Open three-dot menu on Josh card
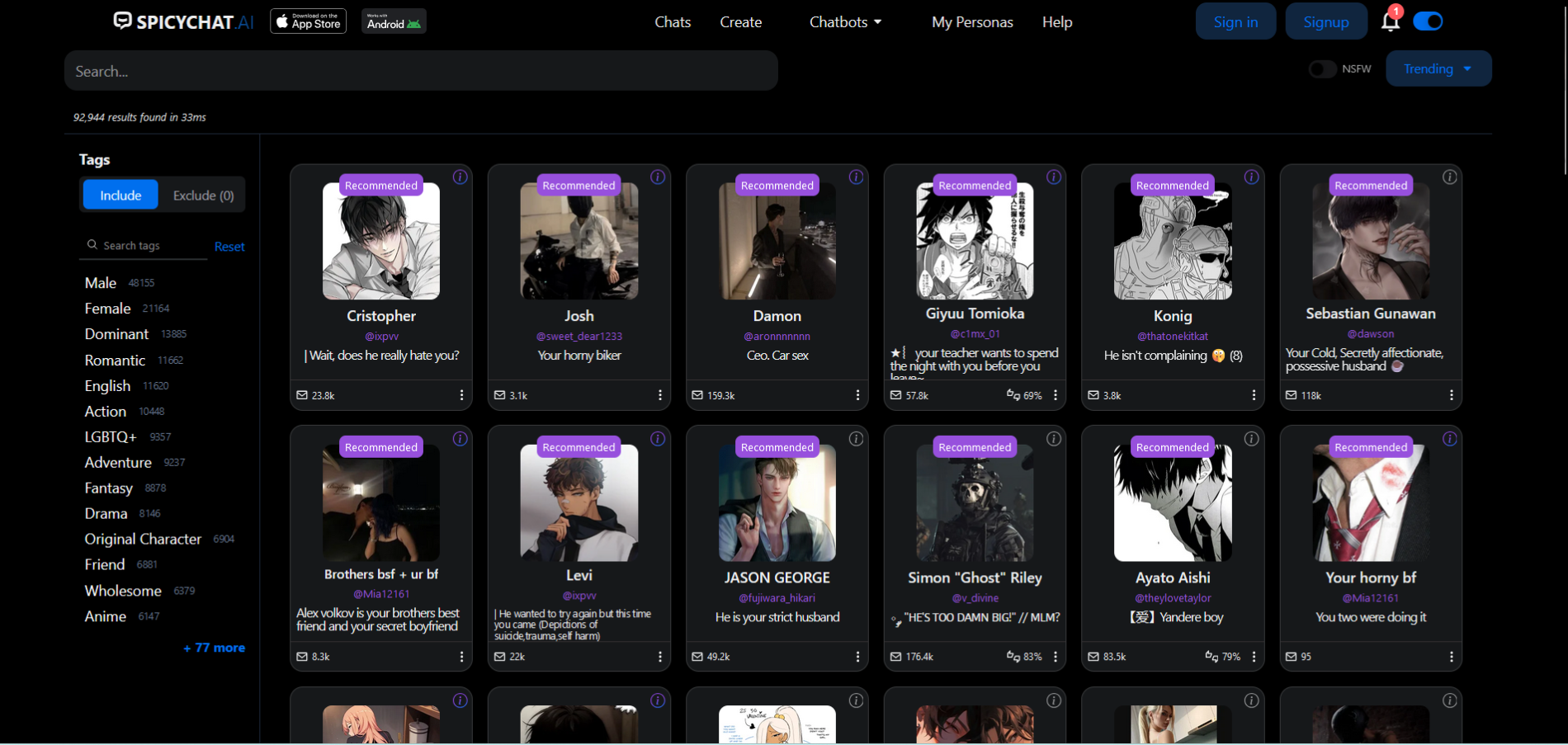This screenshot has height=745, width=1568. pyautogui.click(x=659, y=395)
